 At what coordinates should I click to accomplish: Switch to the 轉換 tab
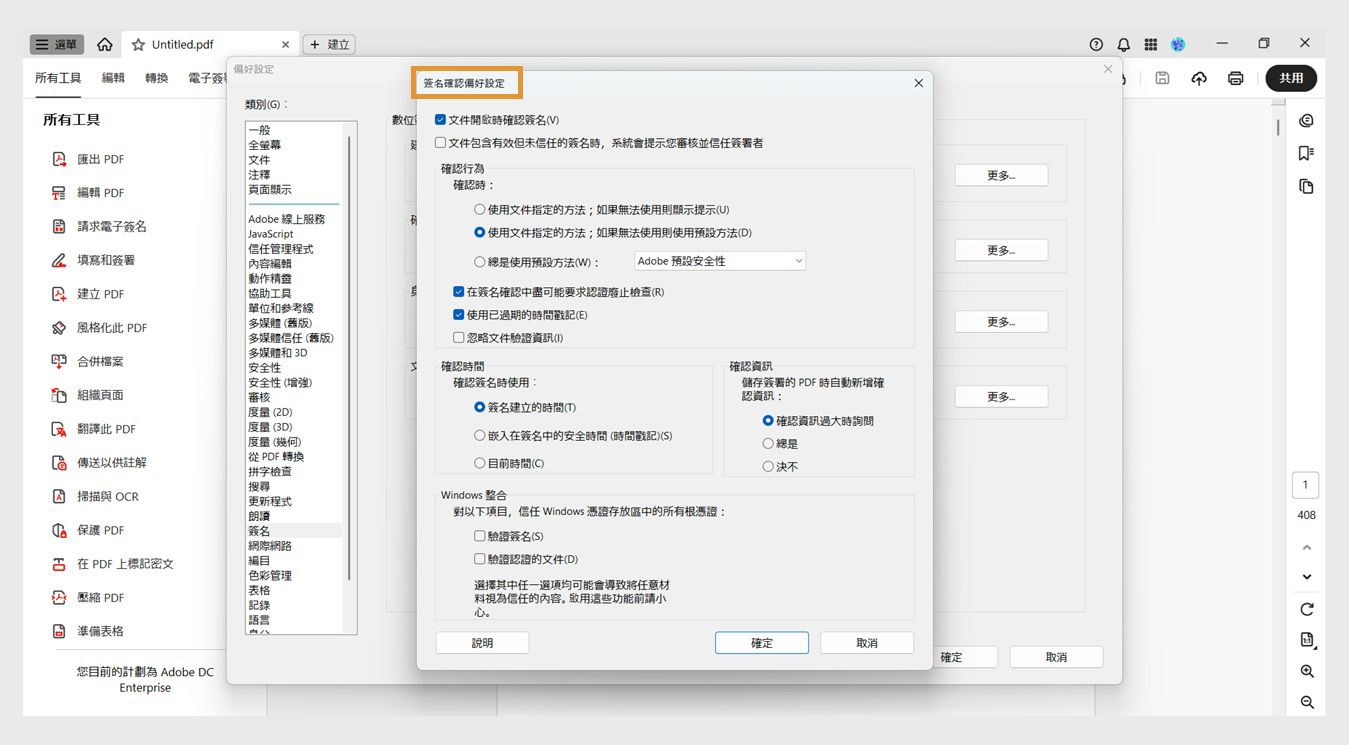[155, 77]
